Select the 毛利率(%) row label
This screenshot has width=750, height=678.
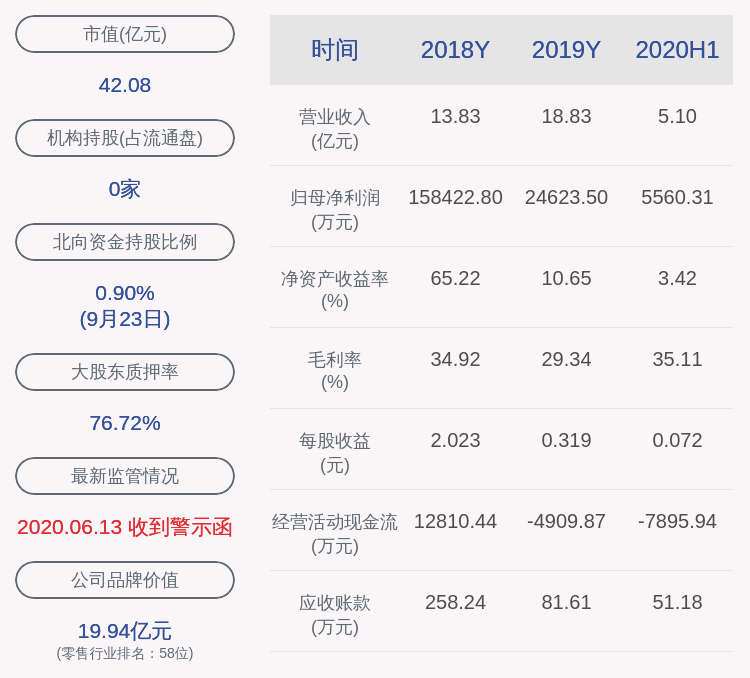pos(335,371)
